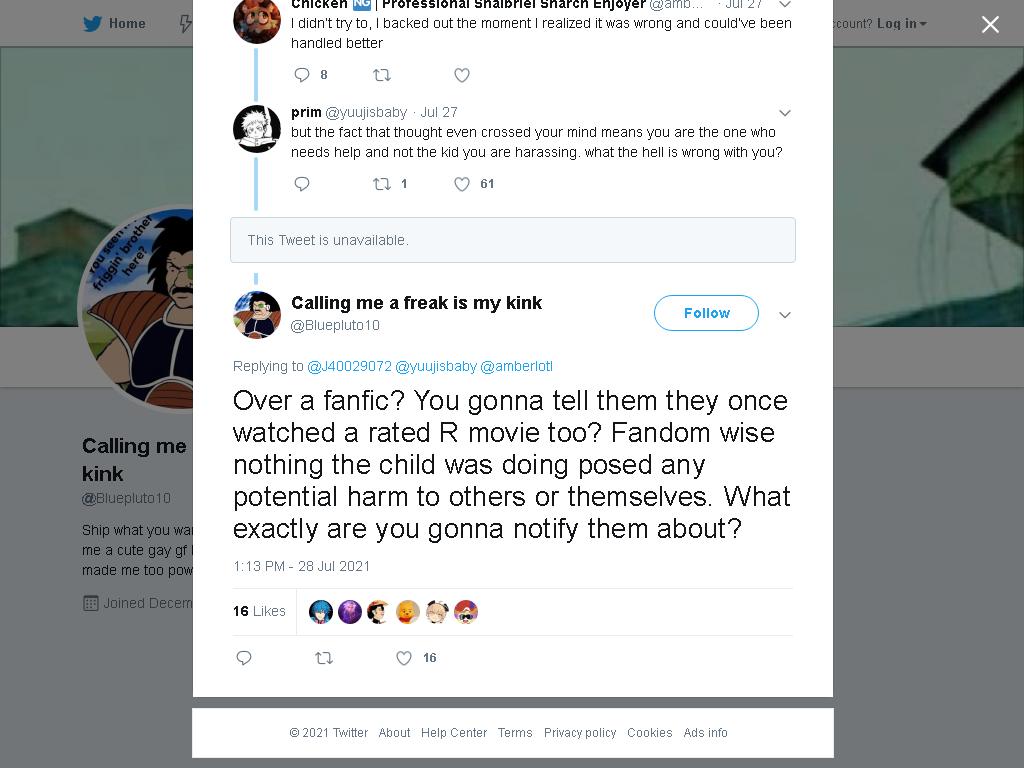Image resolution: width=1024 pixels, height=768 pixels.
Task: Open the Log in dropdown
Action: [902, 24]
